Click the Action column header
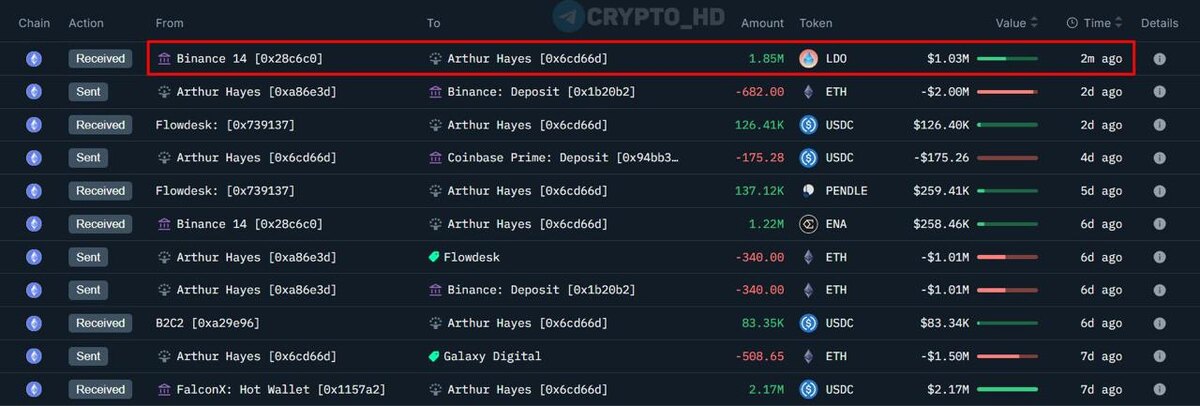 [x=86, y=23]
